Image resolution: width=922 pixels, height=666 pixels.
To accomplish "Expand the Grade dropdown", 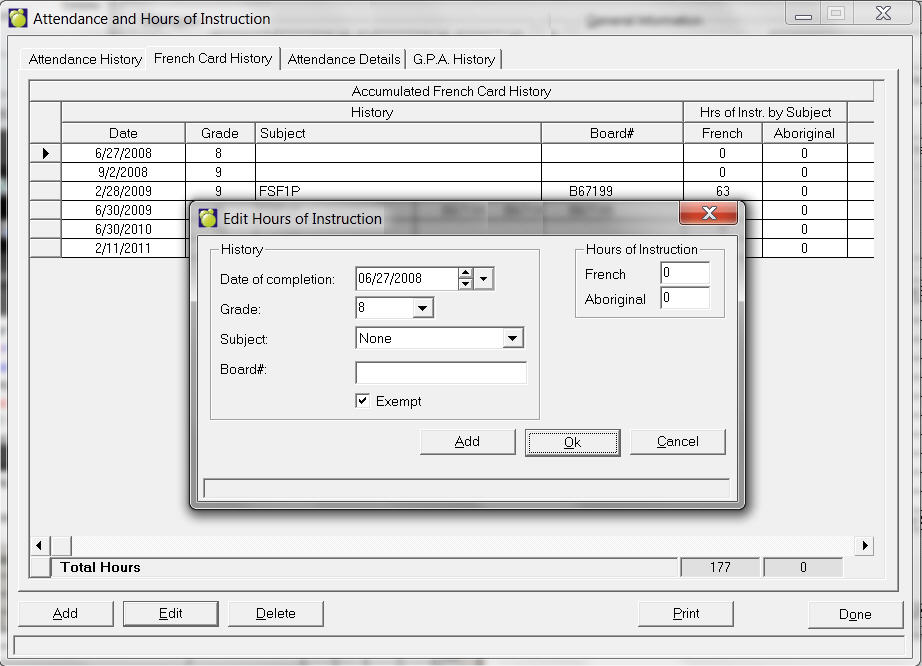I will pyautogui.click(x=423, y=309).
